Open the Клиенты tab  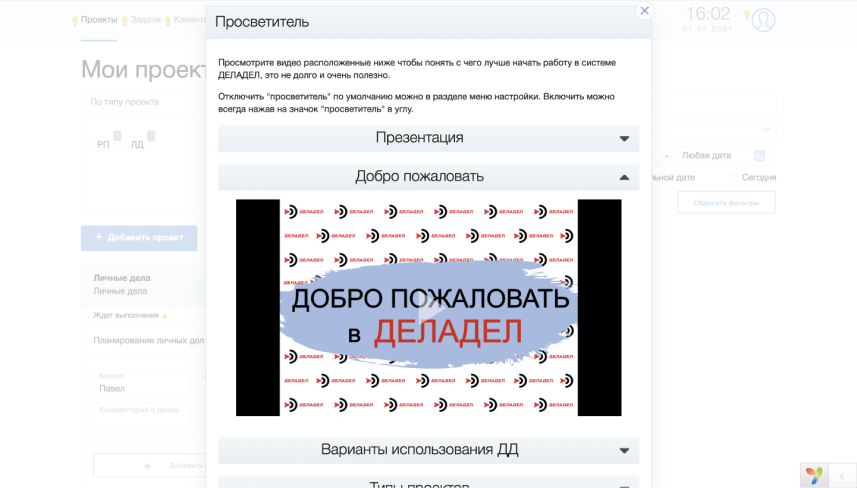coord(189,20)
